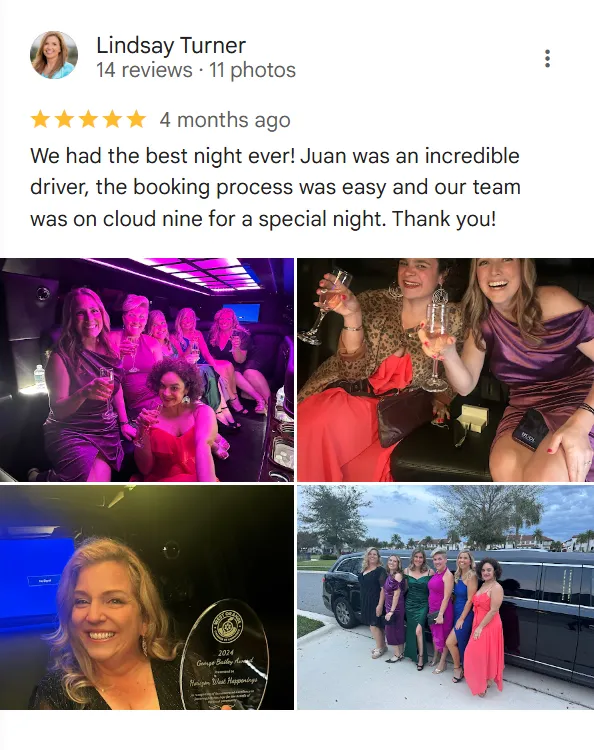
Task: Click Lindsay Turner's round profile avatar
Action: (x=54, y=55)
